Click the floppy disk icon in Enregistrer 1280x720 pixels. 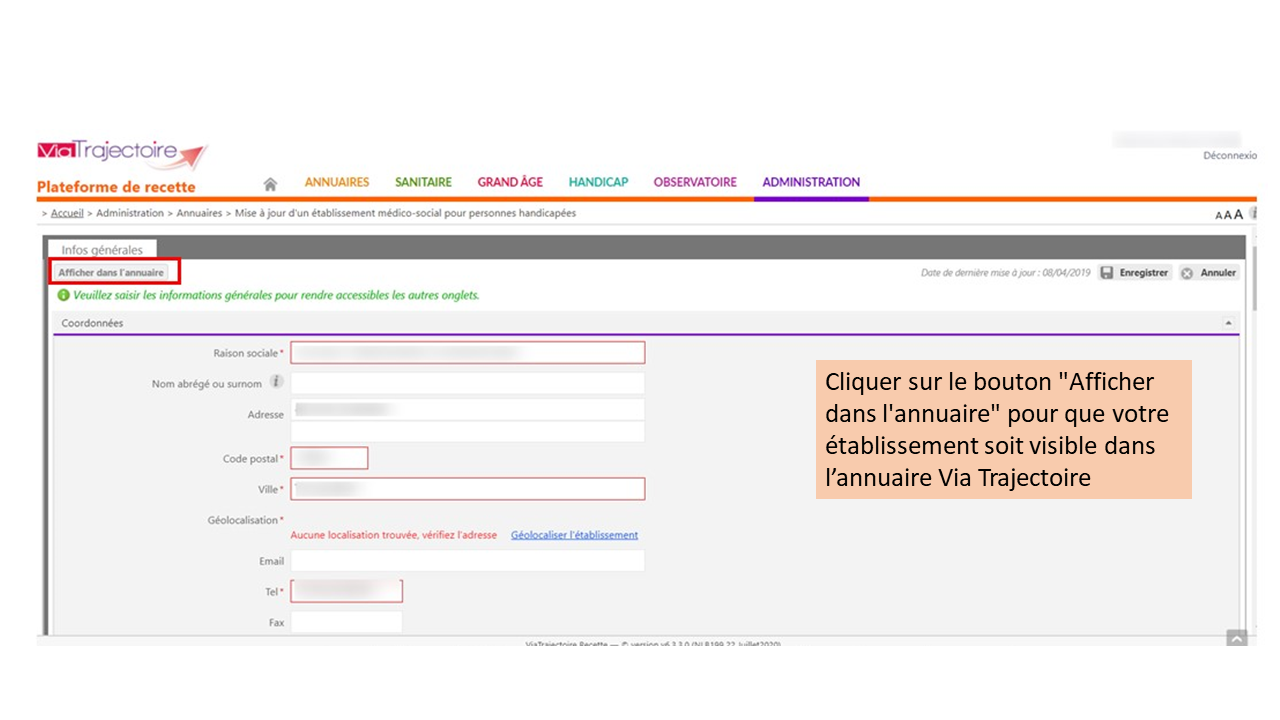coord(1107,273)
